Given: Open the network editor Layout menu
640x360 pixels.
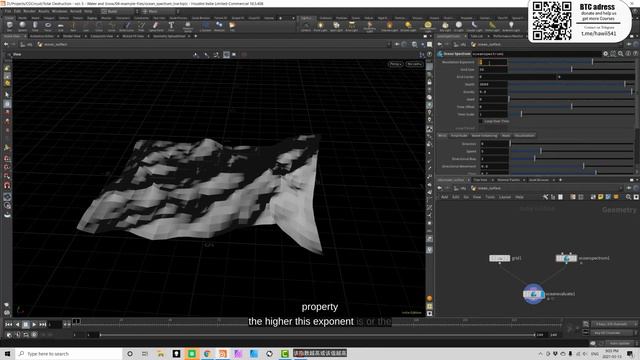Looking at the screenshot, I should tap(505, 197).
